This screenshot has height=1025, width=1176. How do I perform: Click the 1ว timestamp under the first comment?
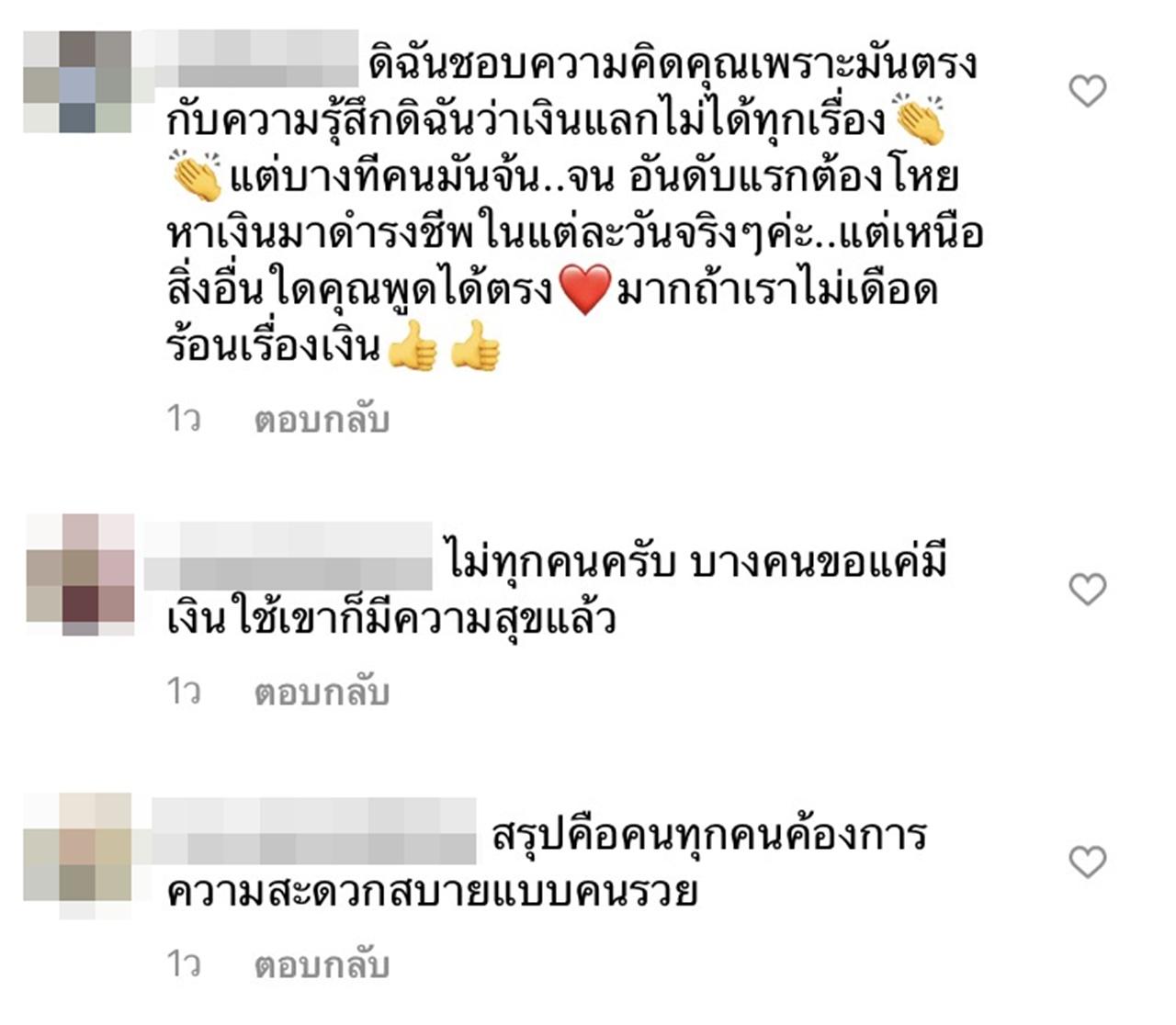[x=184, y=419]
